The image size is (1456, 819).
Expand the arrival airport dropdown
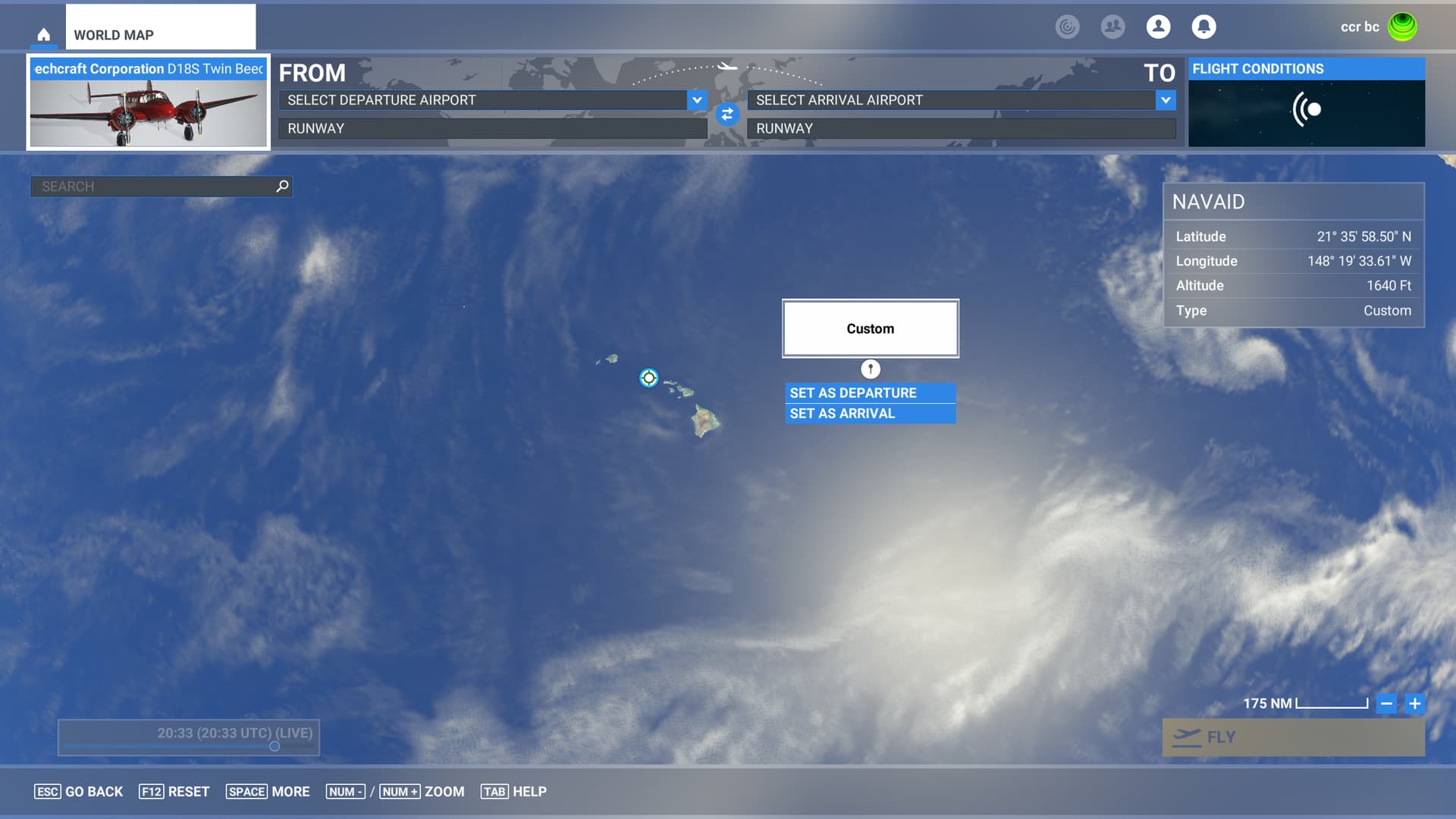[1165, 100]
